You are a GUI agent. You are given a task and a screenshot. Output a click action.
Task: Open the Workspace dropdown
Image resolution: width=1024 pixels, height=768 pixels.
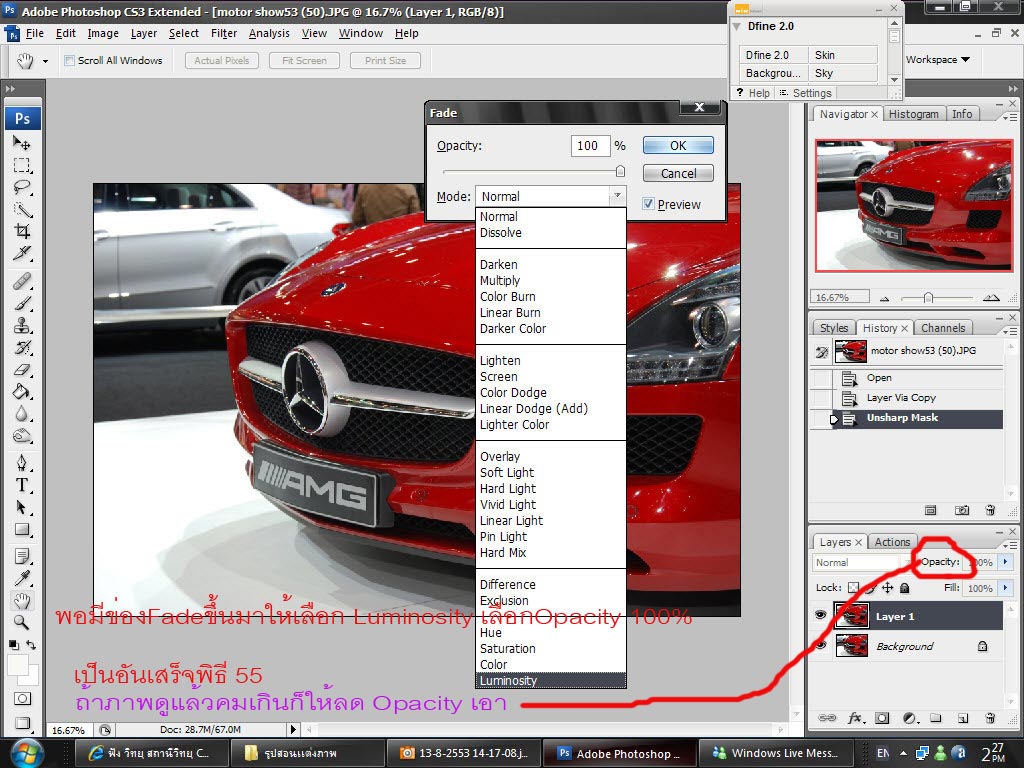click(x=937, y=59)
